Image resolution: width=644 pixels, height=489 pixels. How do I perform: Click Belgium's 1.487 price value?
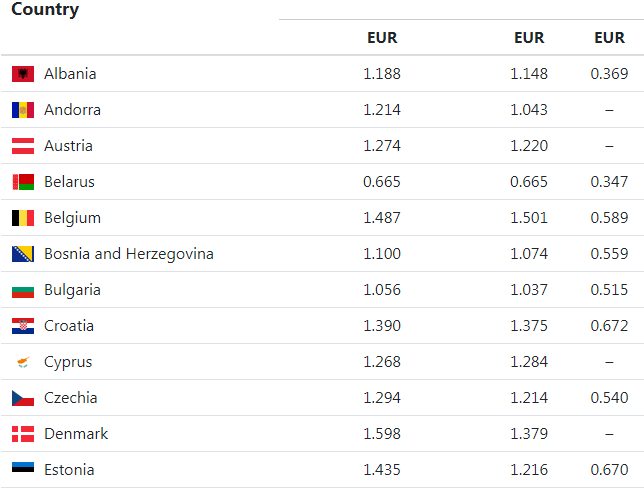(382, 218)
